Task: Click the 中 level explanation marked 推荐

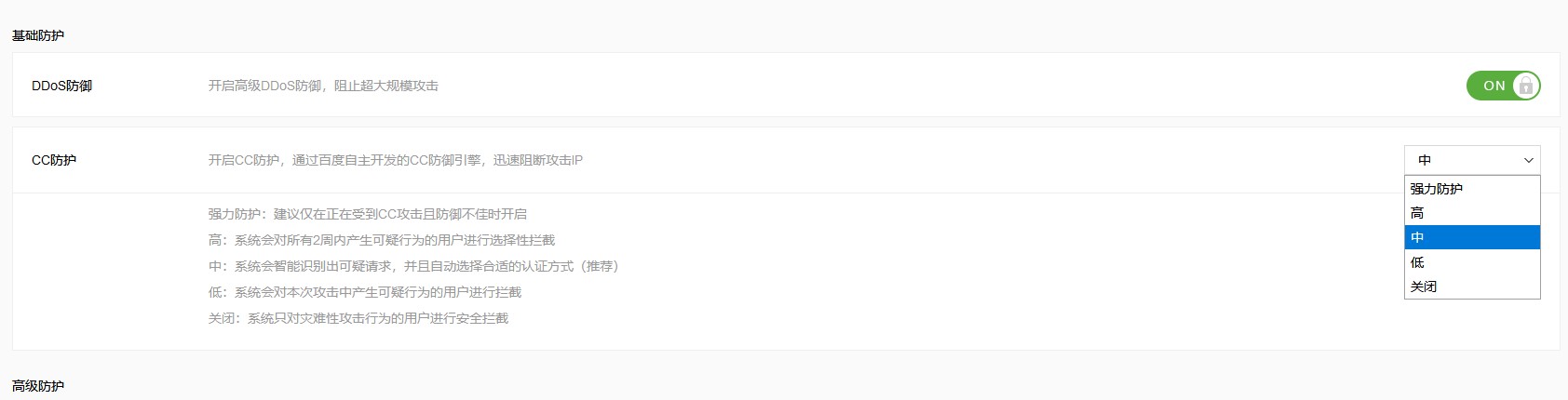Action: (413, 266)
